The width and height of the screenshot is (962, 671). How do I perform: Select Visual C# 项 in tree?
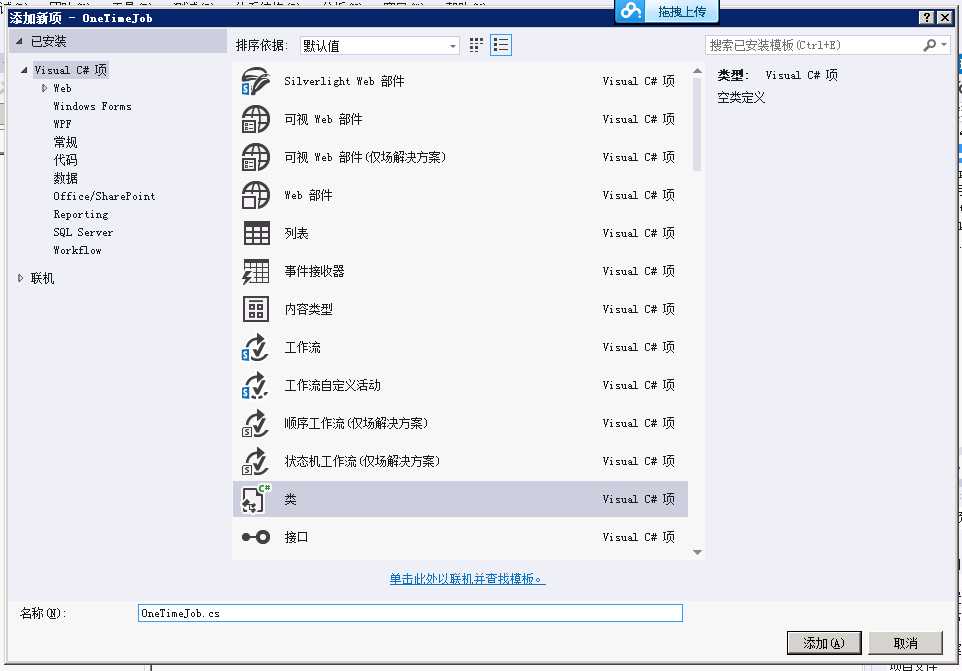point(71,70)
